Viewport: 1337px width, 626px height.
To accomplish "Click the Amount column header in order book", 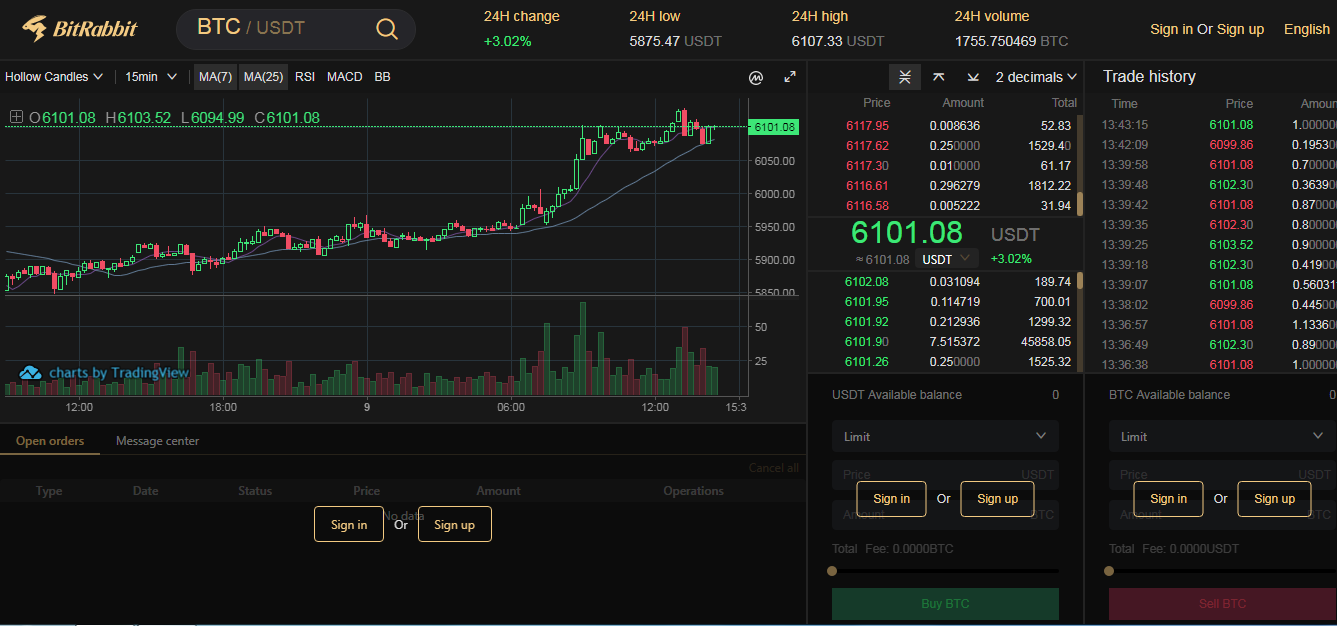I will click(x=963, y=103).
